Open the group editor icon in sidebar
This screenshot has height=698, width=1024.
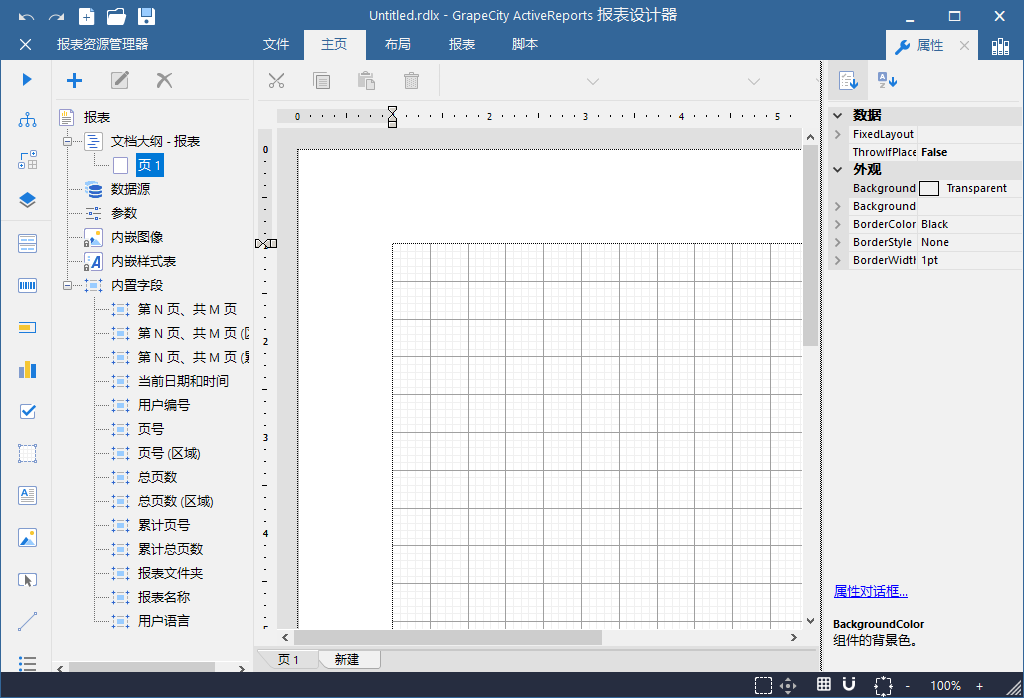[x=27, y=160]
